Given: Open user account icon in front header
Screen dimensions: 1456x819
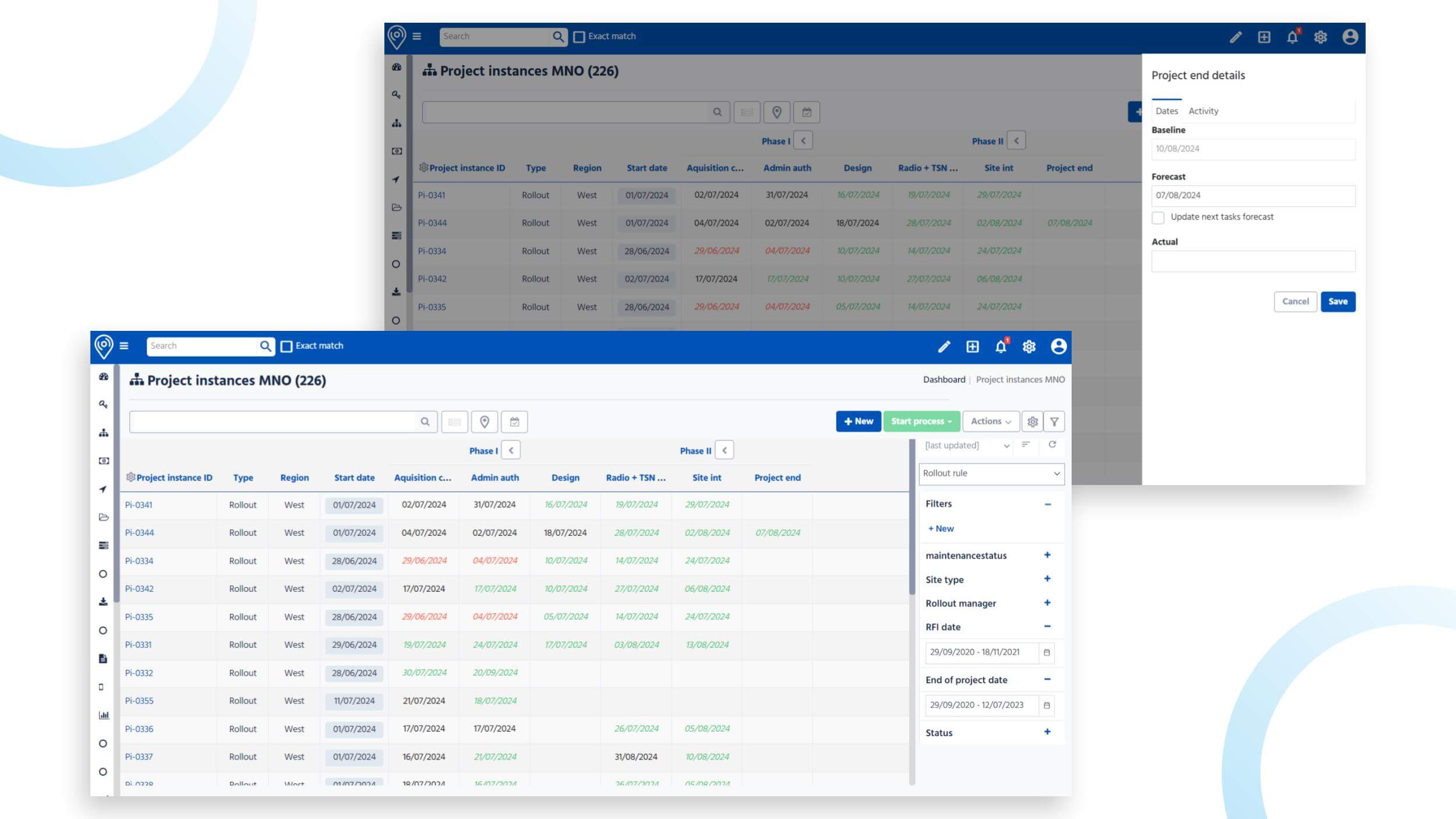Looking at the screenshot, I should [1058, 347].
